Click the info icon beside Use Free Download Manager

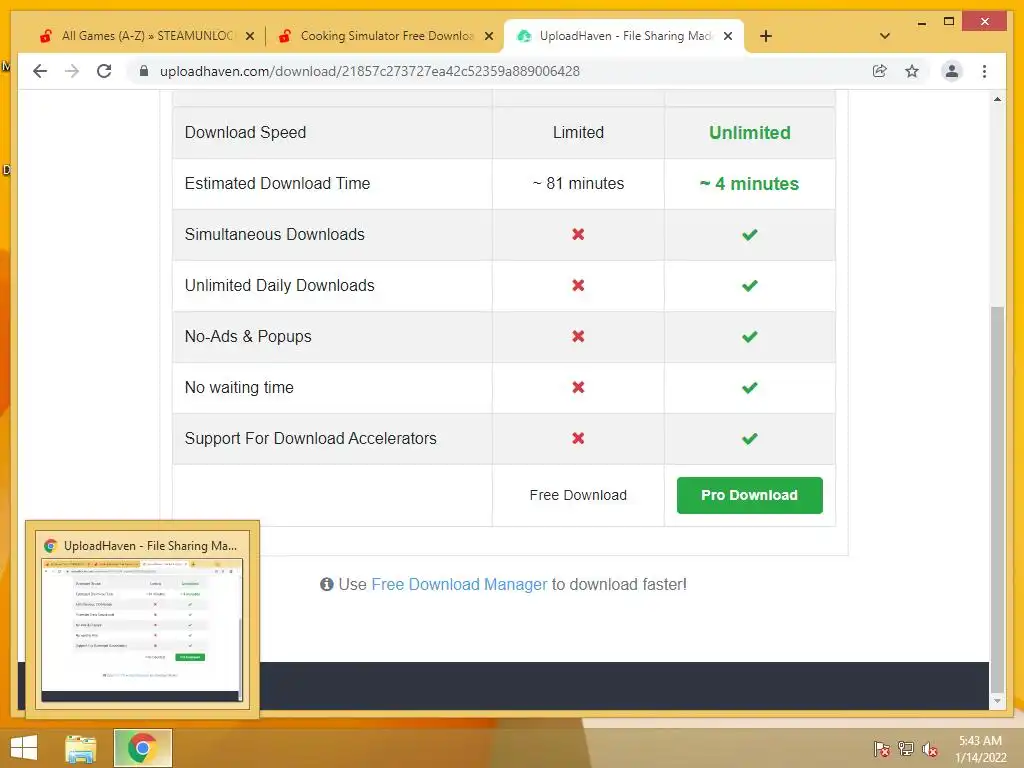tap(327, 584)
